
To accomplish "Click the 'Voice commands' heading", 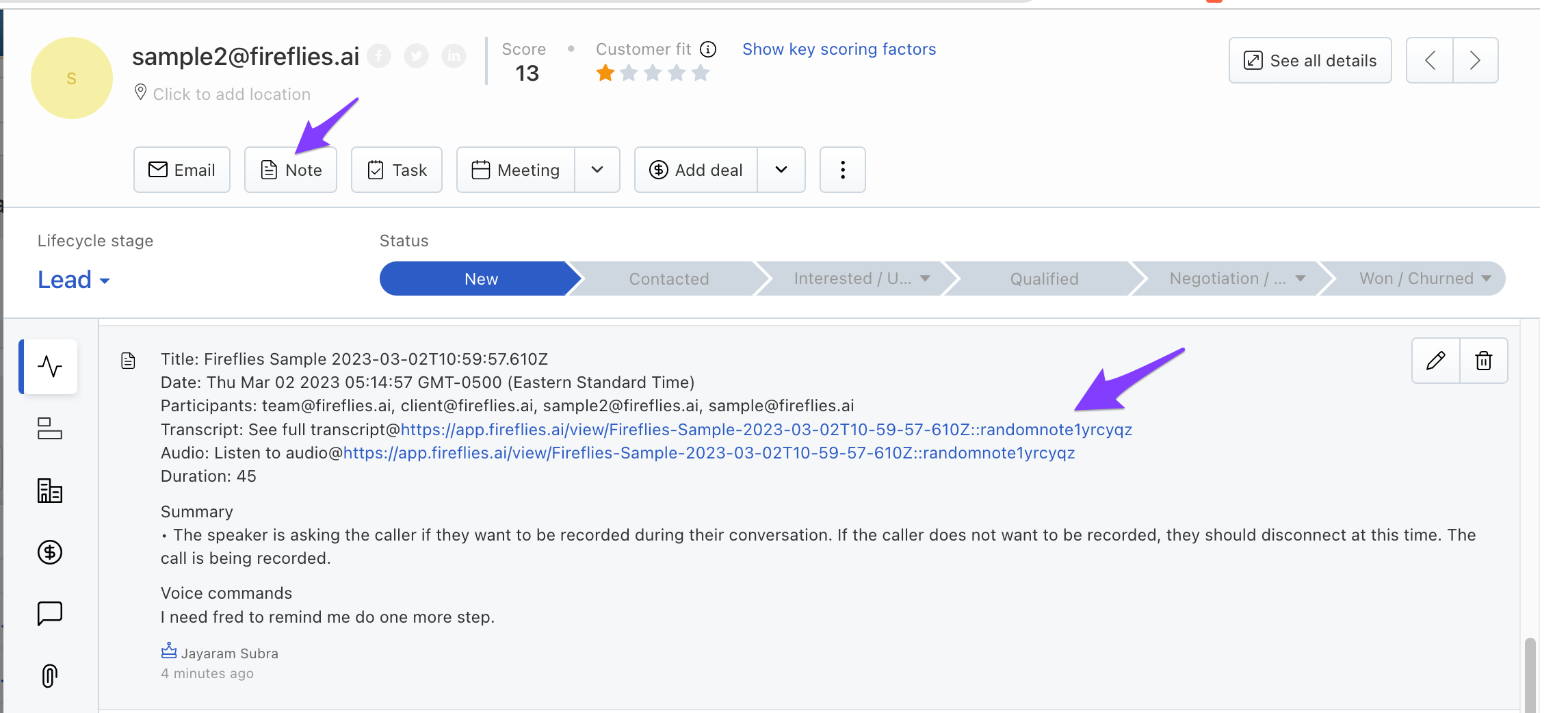I will point(226,593).
